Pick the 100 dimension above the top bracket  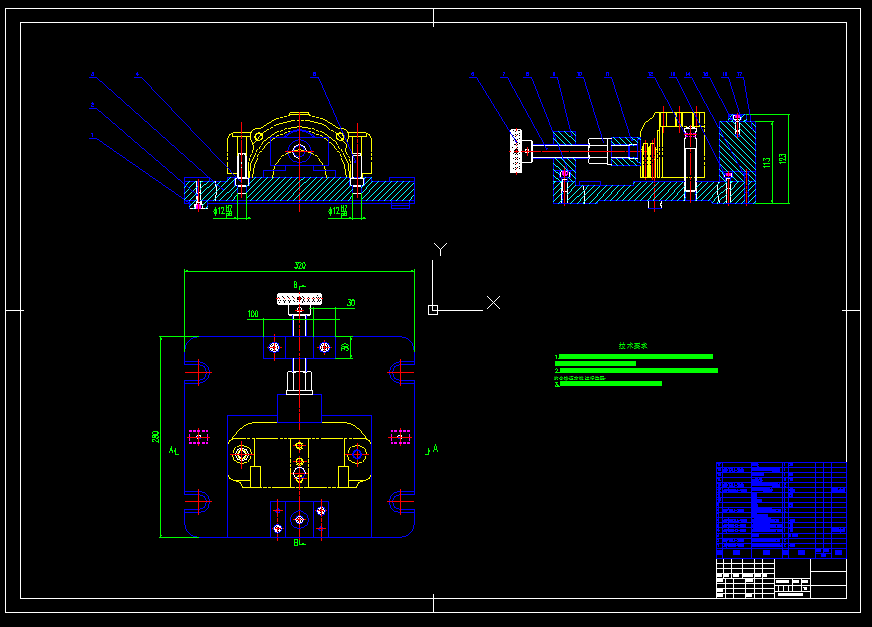253,314
